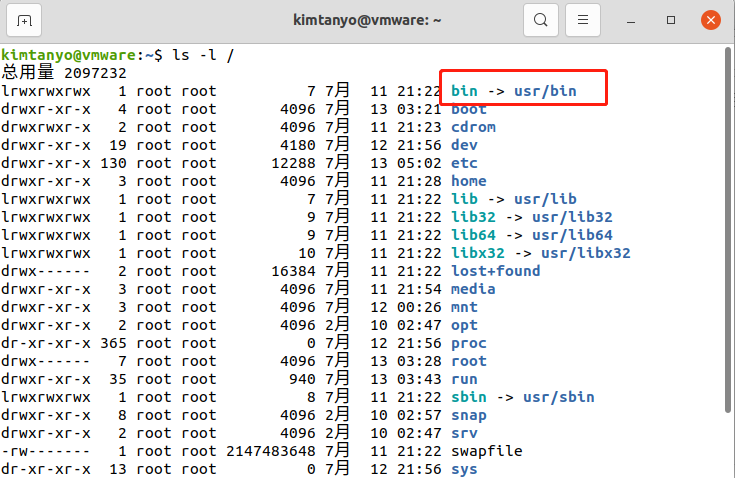Click the directory name mnt
Image resolution: width=735 pixels, height=478 pixels.
[464, 307]
